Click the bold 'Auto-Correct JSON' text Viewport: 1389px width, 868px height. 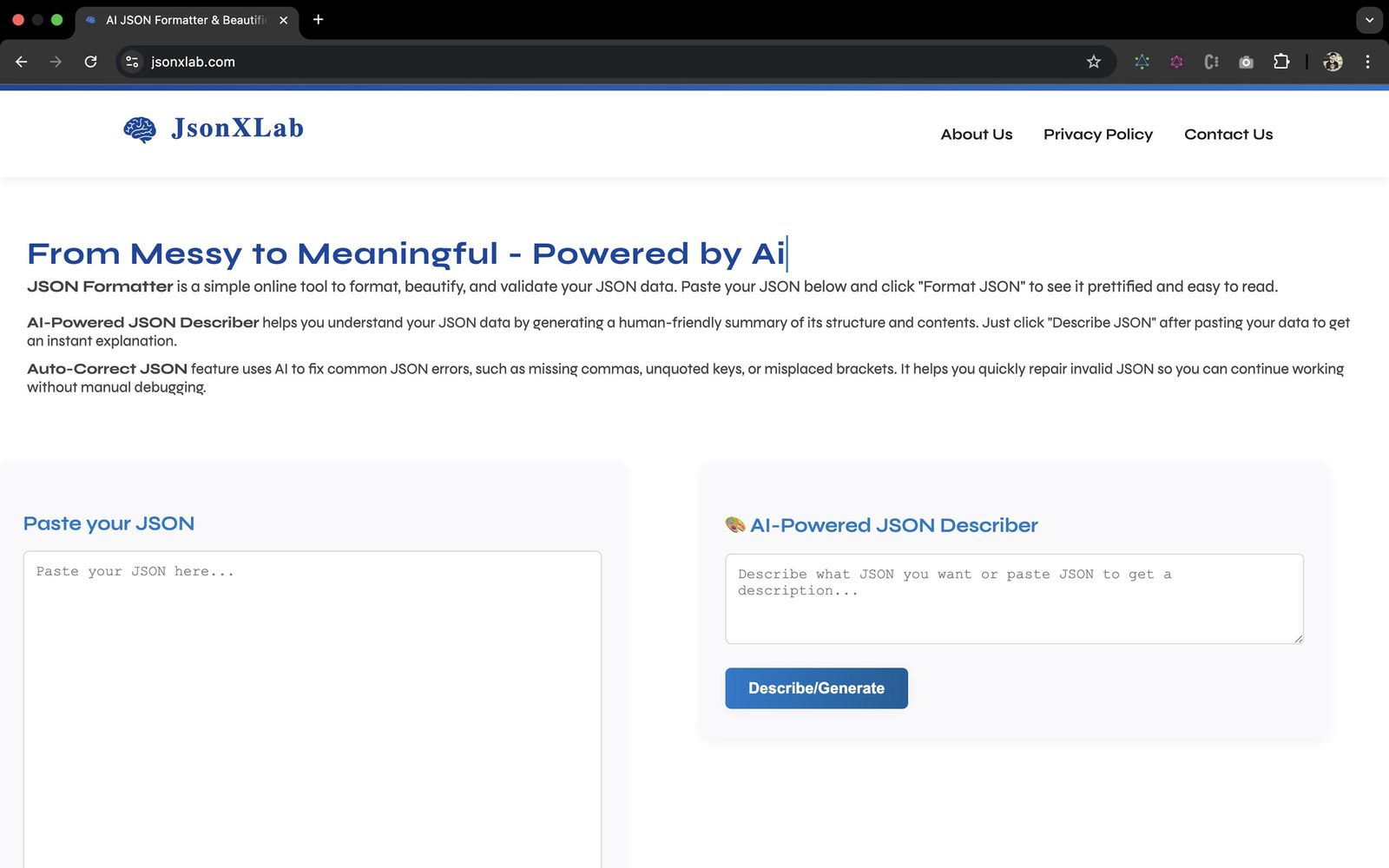click(107, 369)
